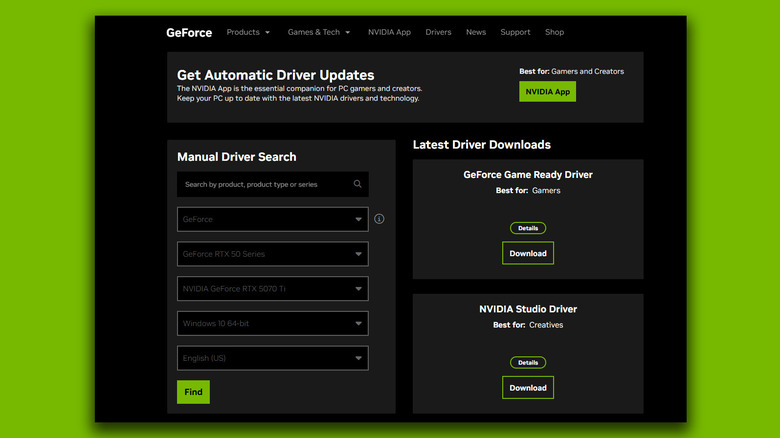Open the GeForce product type dropdown
The image size is (780, 438).
tap(273, 219)
